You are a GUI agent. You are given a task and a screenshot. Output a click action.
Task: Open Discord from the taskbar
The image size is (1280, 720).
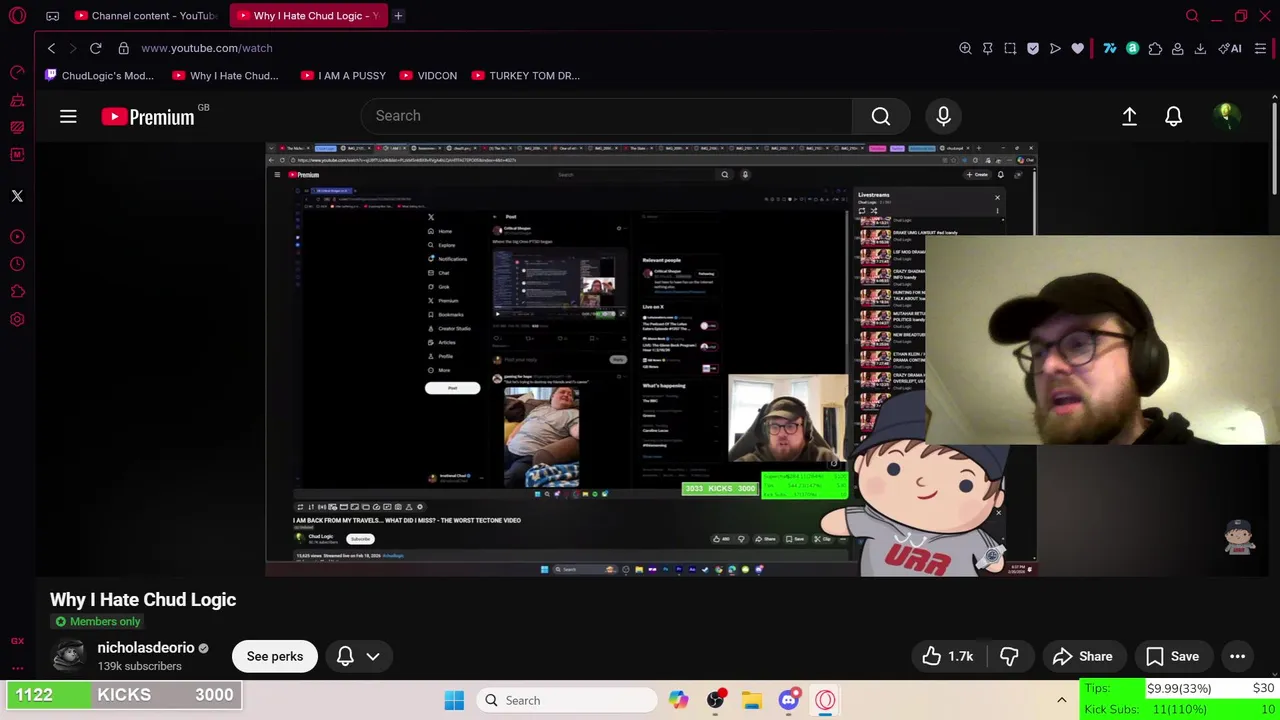tap(788, 700)
